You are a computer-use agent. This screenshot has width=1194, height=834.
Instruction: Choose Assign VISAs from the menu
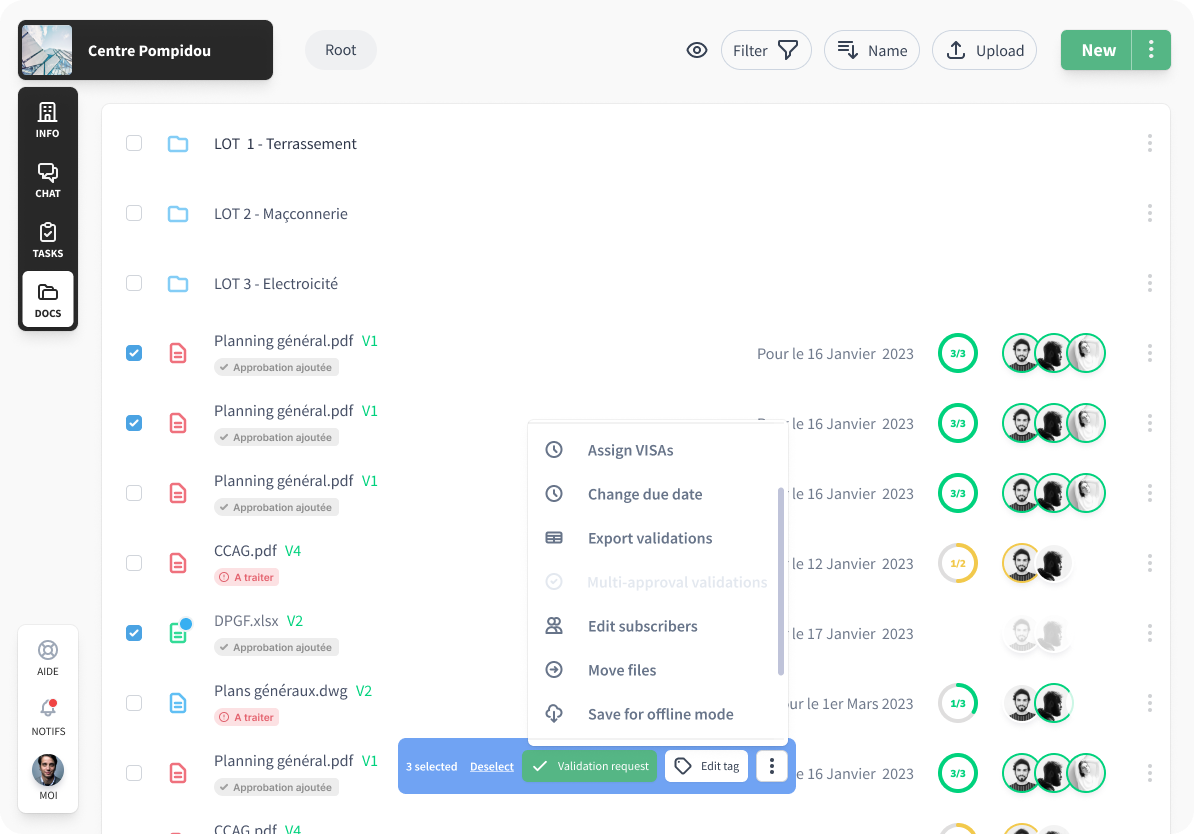pos(630,450)
